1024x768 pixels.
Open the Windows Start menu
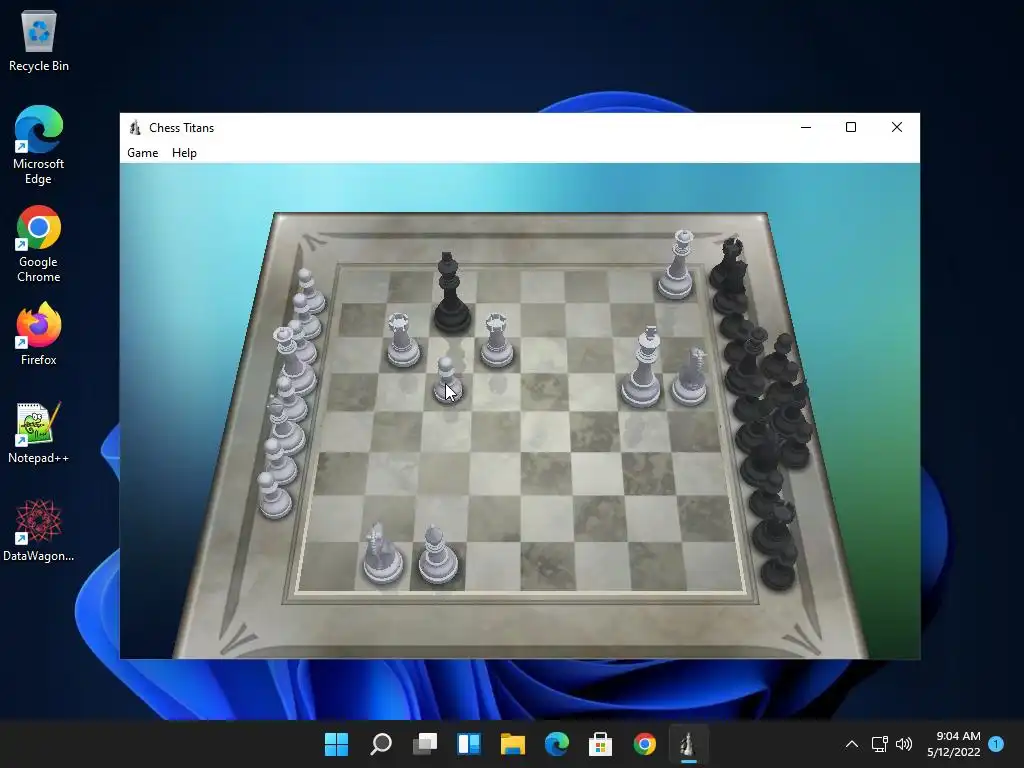(336, 744)
